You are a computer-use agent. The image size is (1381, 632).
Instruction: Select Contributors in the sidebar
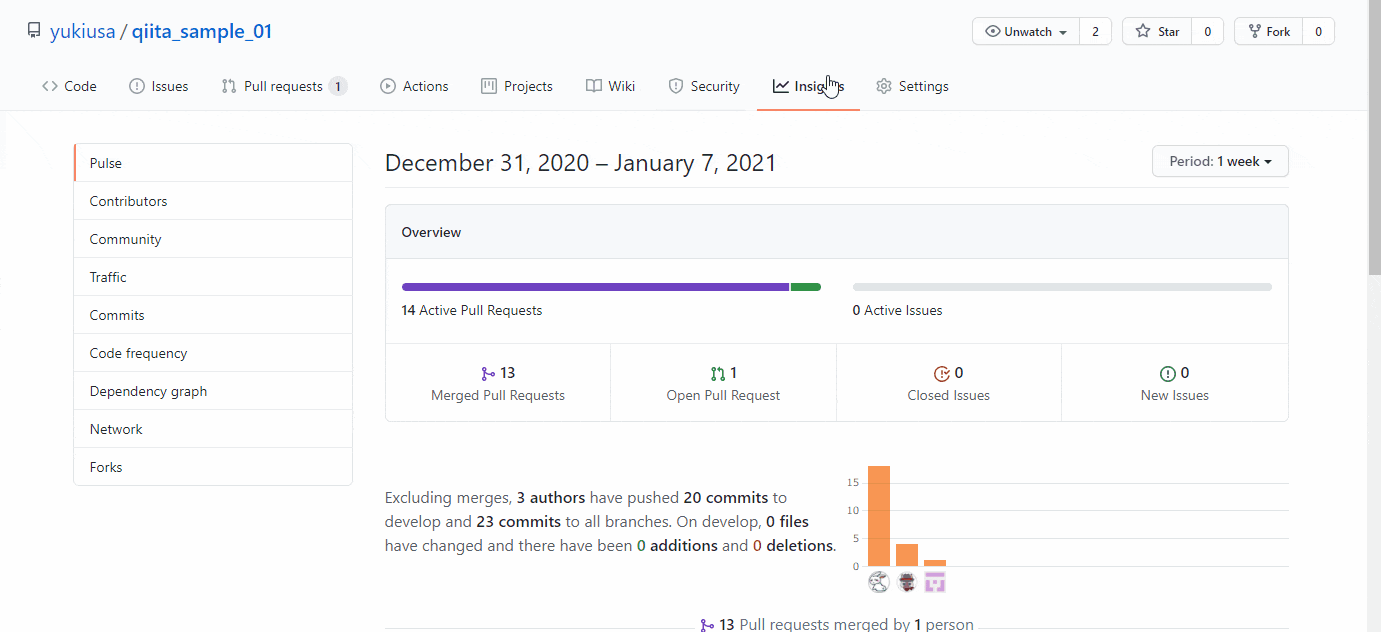(x=128, y=201)
